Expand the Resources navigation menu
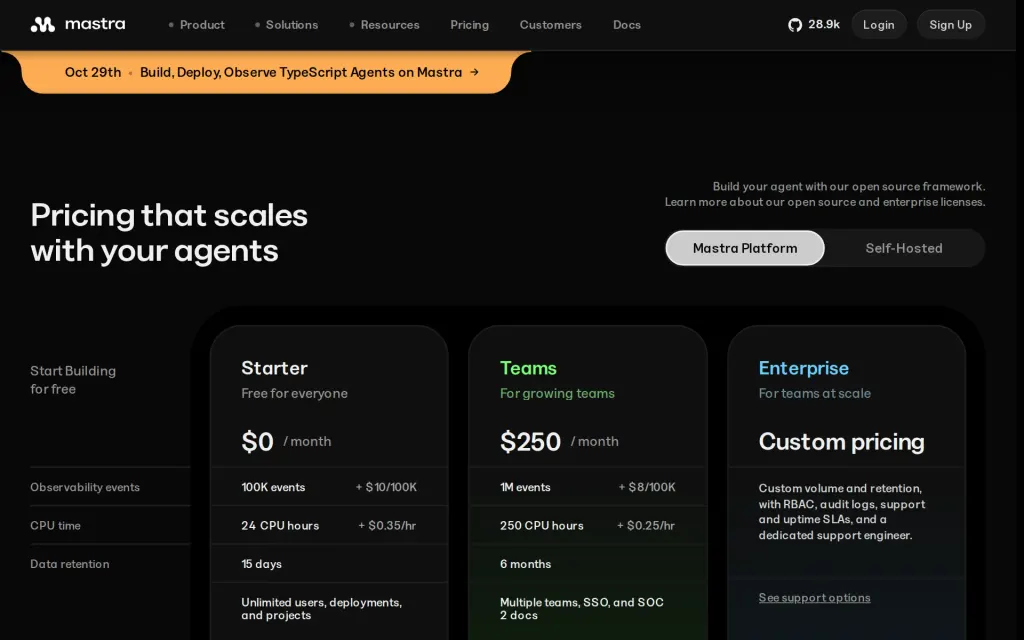This screenshot has width=1024, height=640. [x=385, y=25]
